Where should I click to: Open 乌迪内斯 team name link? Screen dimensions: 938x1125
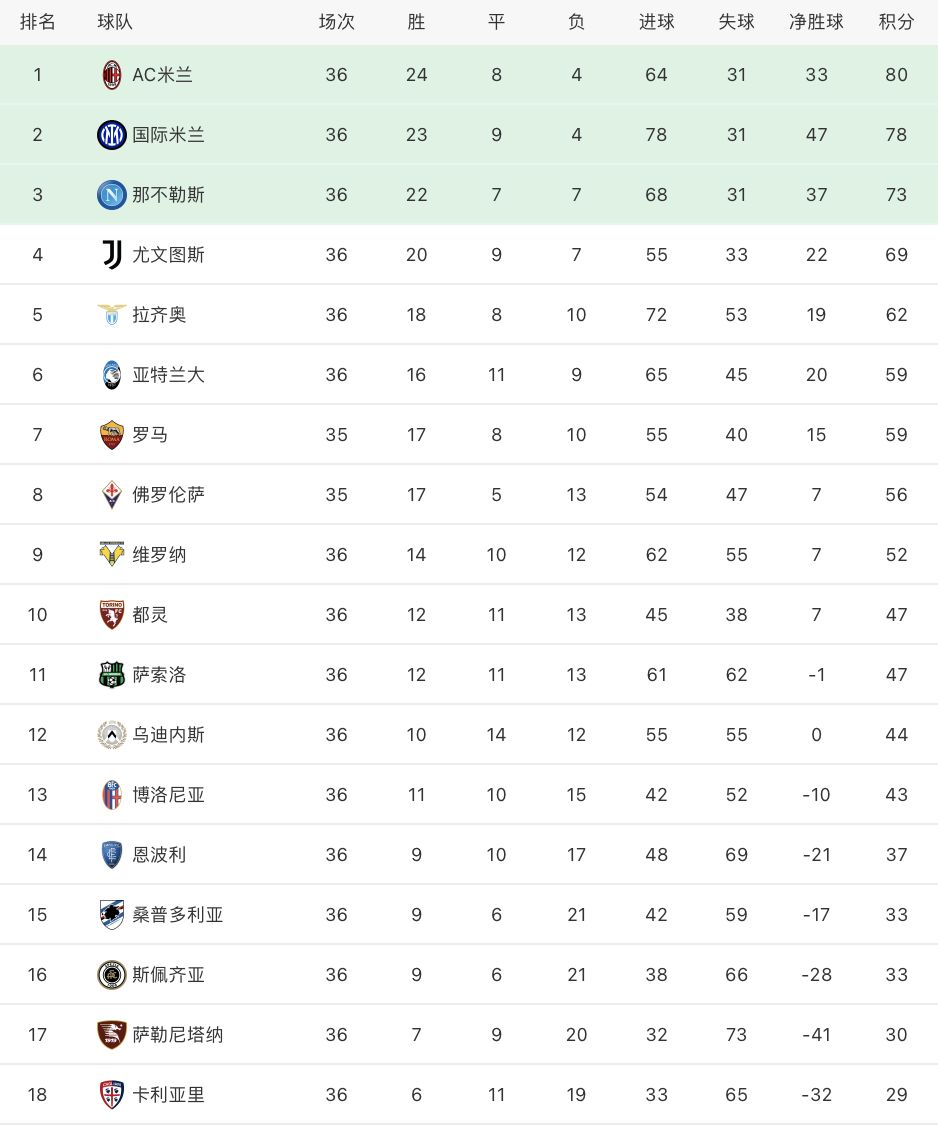pos(169,735)
